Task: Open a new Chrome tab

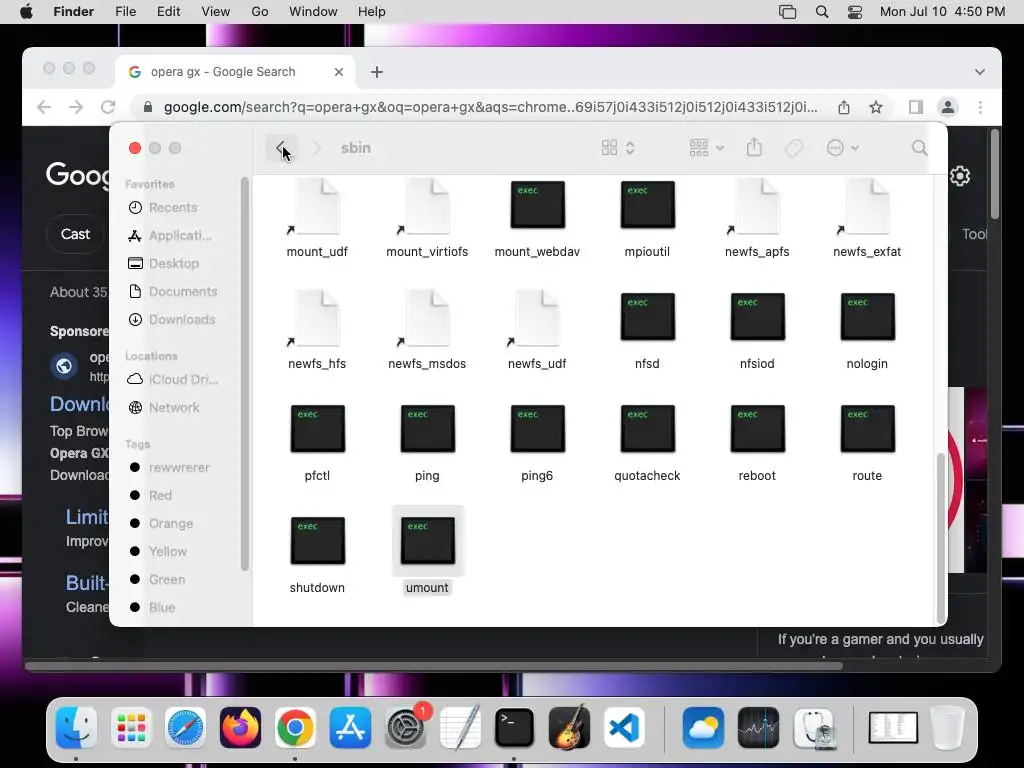Action: [377, 72]
